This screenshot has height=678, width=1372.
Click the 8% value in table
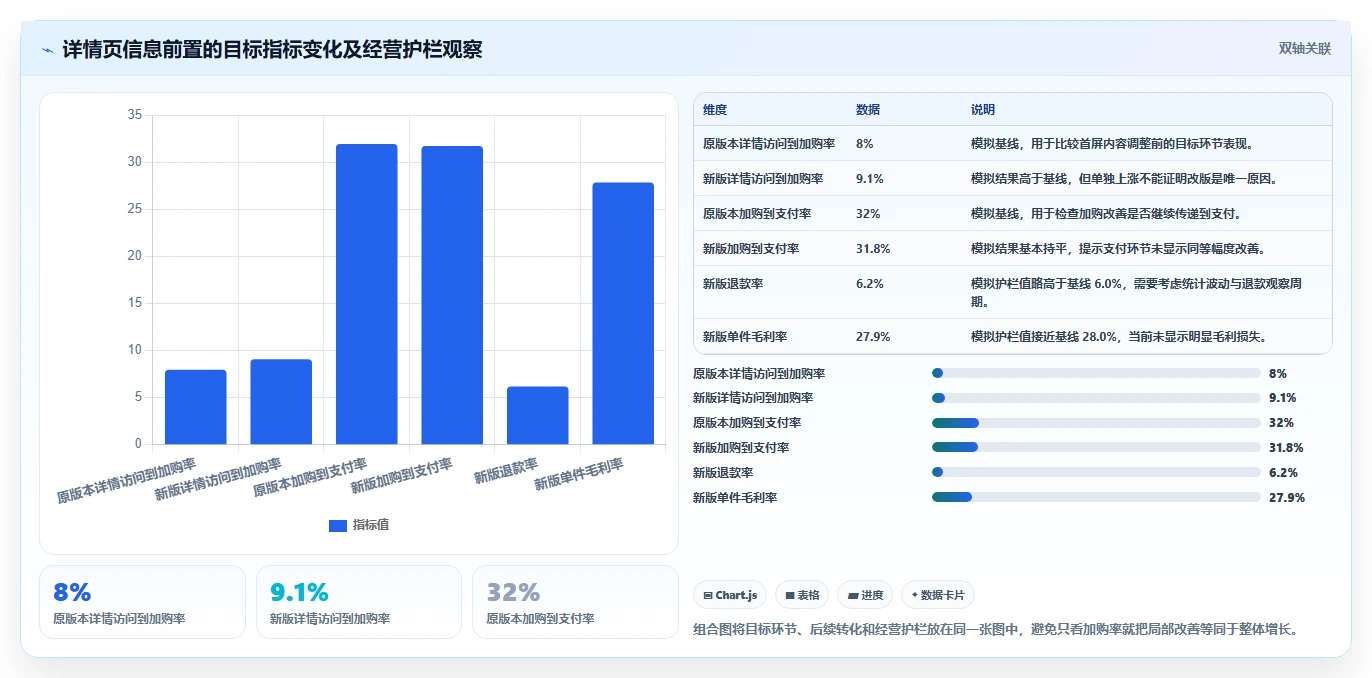[x=865, y=143]
